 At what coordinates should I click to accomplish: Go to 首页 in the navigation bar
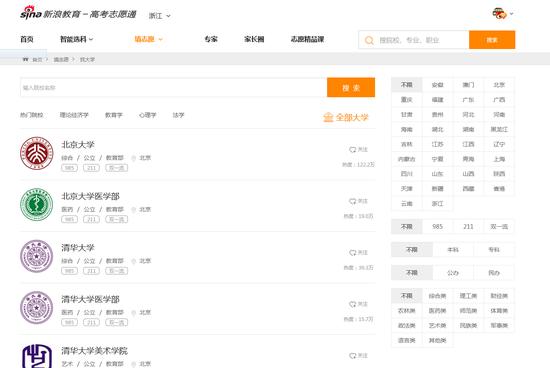tap(27, 39)
